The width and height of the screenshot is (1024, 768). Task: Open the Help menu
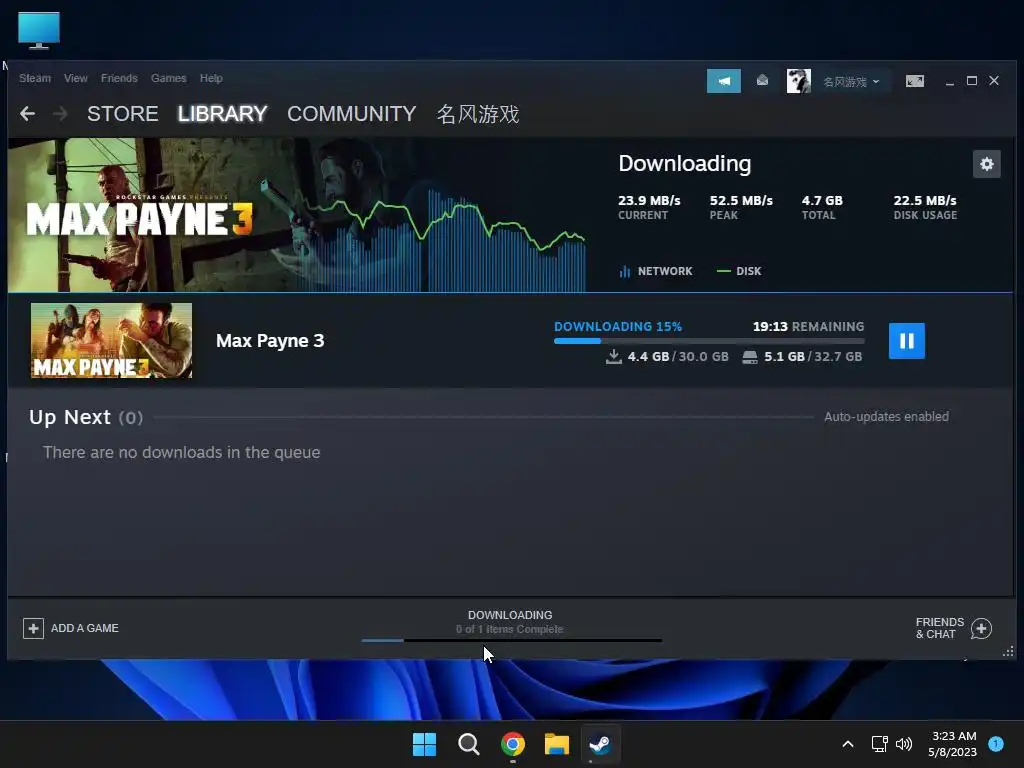(x=211, y=78)
